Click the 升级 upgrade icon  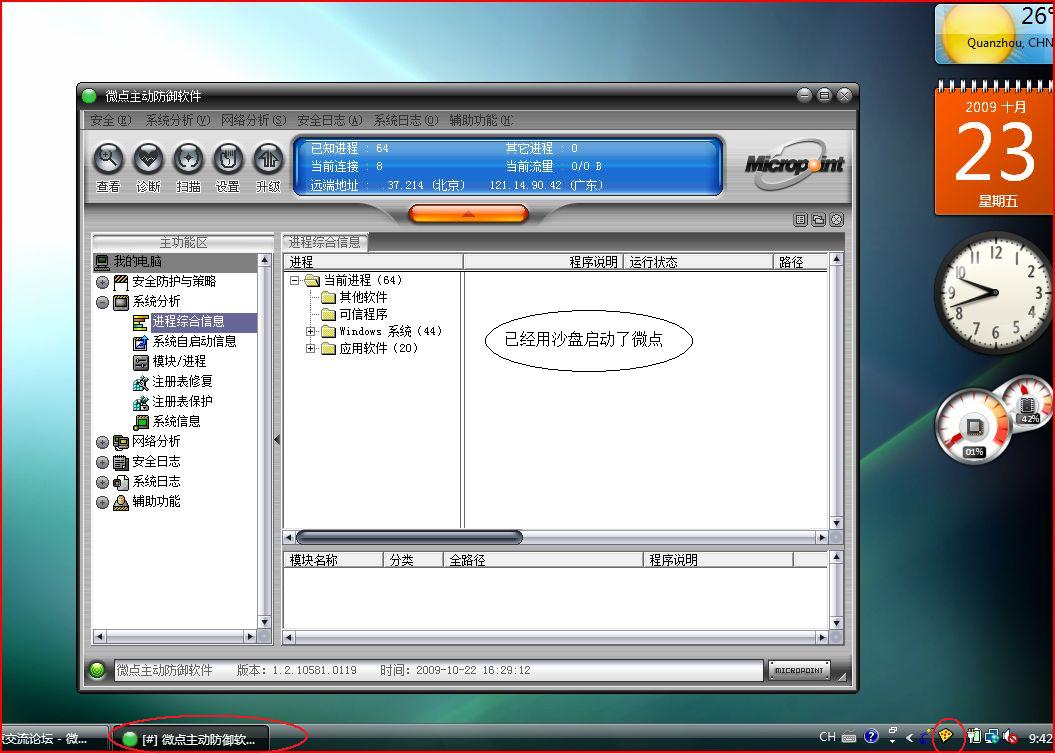pyautogui.click(x=268, y=159)
